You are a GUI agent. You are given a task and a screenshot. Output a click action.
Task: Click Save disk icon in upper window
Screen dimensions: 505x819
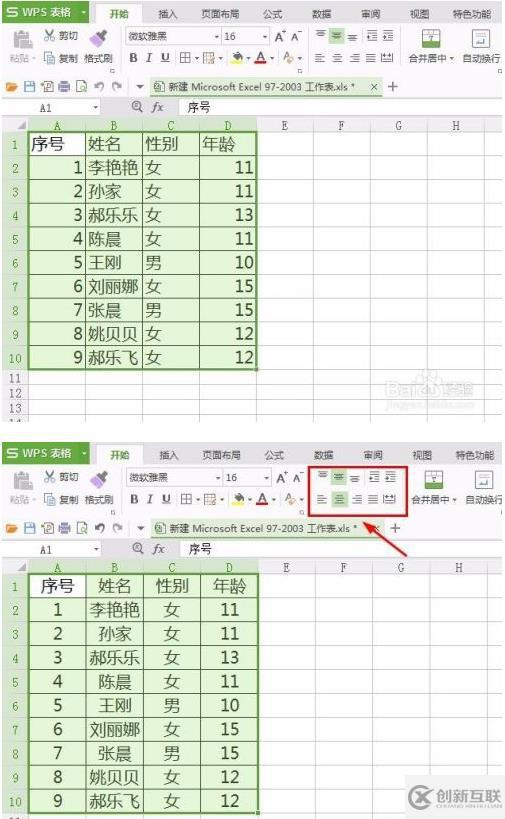[30, 87]
